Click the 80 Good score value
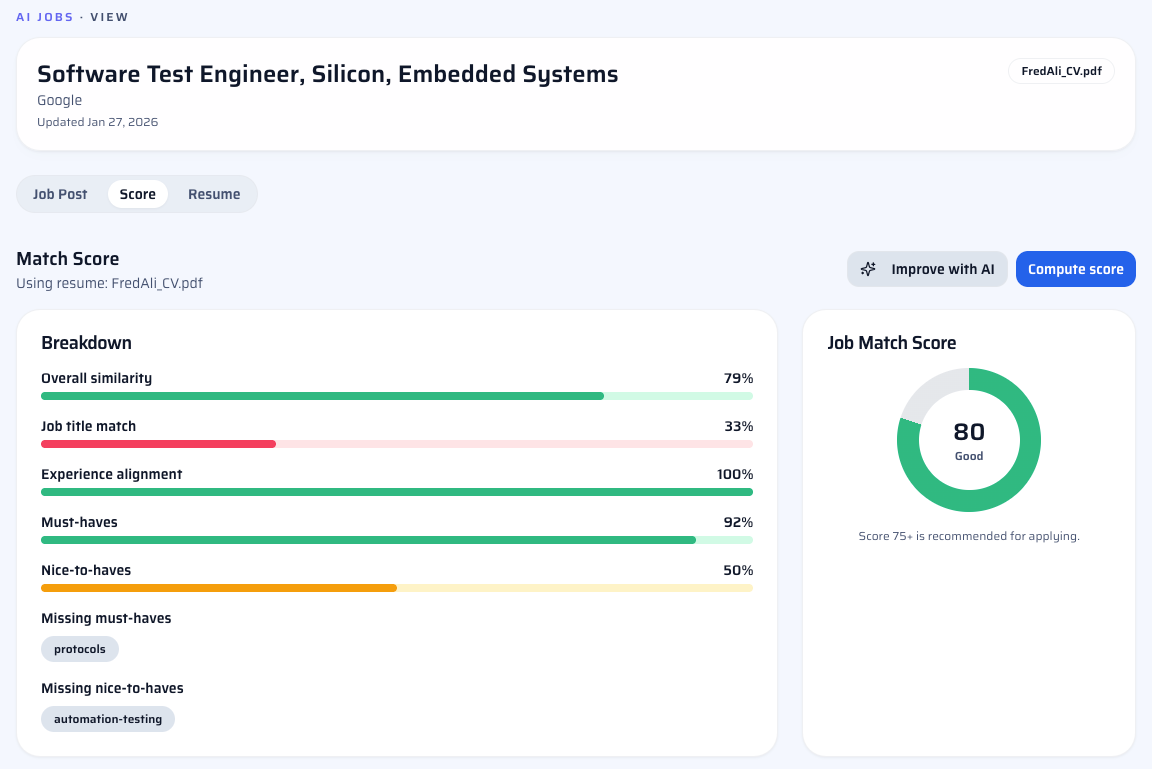This screenshot has width=1152, height=769. click(x=968, y=434)
